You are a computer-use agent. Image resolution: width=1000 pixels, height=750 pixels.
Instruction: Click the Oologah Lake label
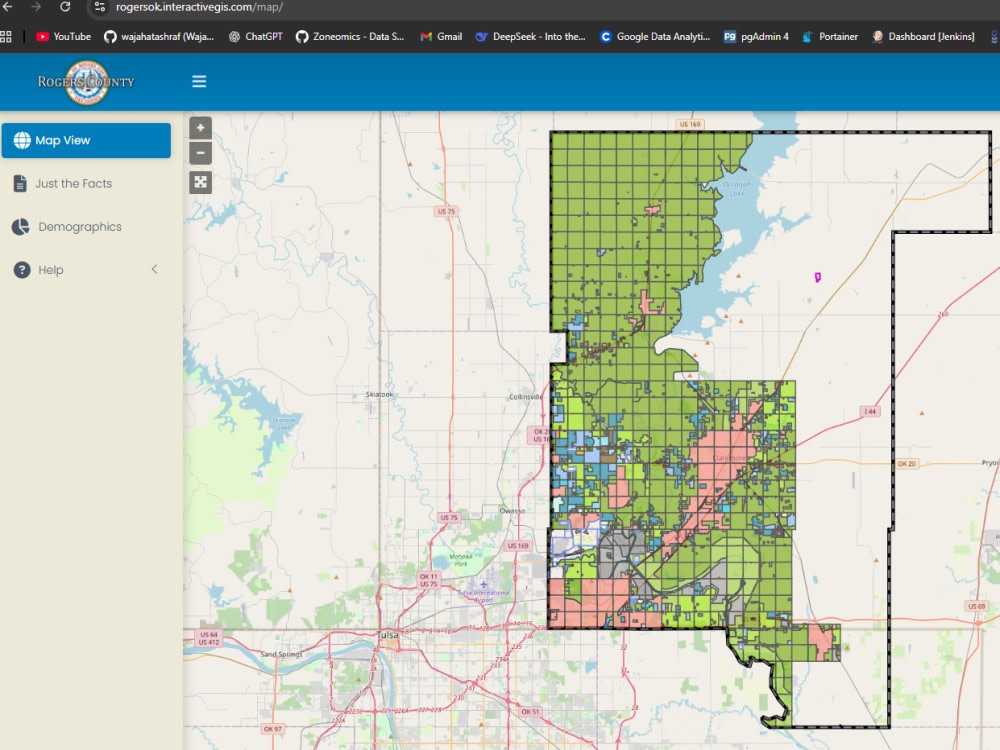click(737, 188)
